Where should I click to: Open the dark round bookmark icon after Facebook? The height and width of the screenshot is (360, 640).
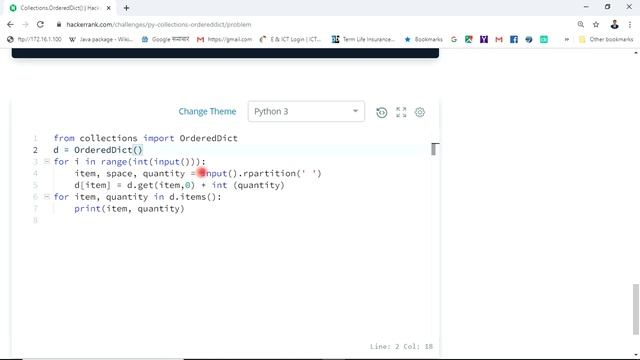click(529, 39)
